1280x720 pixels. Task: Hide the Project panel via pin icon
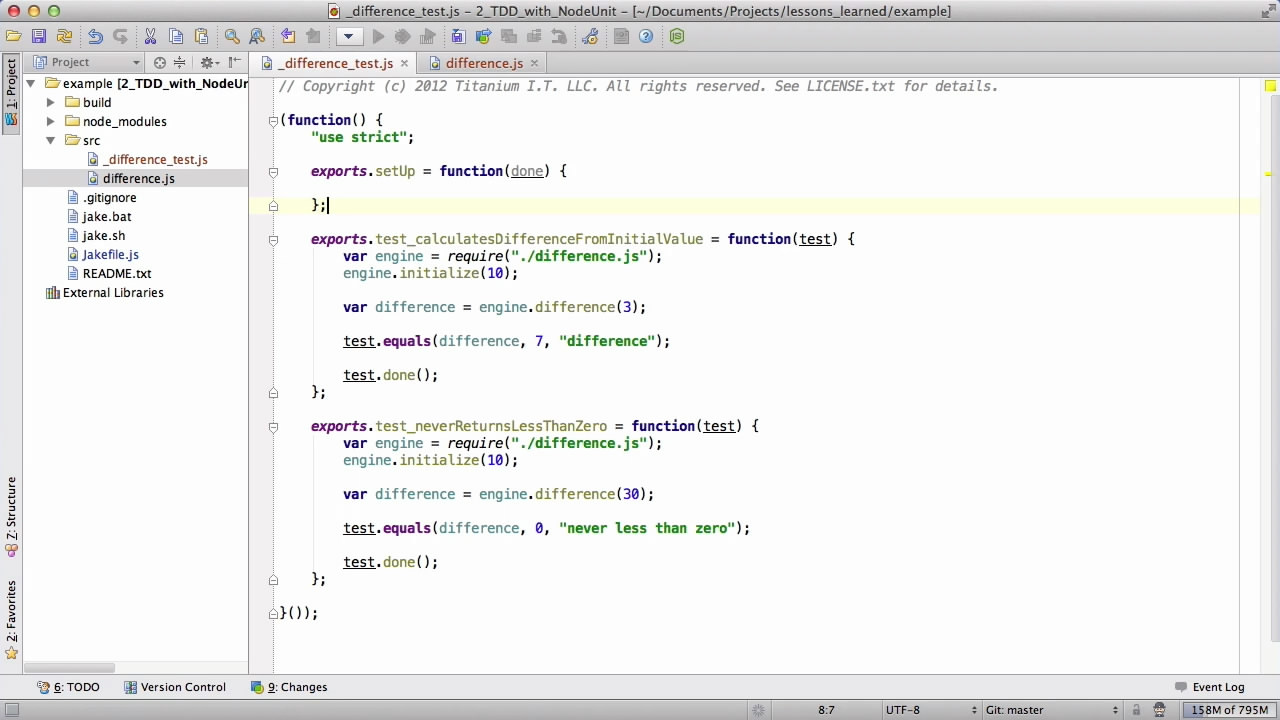point(234,62)
